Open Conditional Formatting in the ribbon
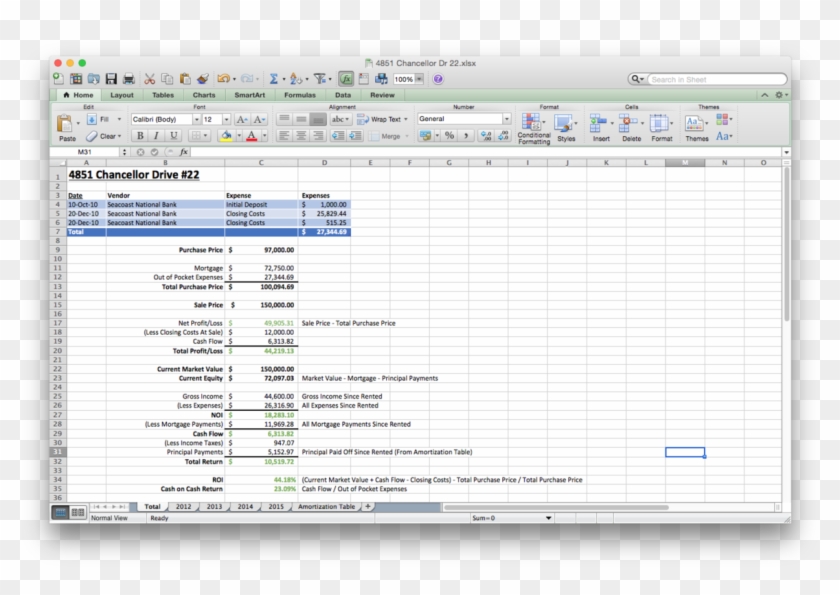Image resolution: width=840 pixels, height=595 pixels. coord(534,126)
